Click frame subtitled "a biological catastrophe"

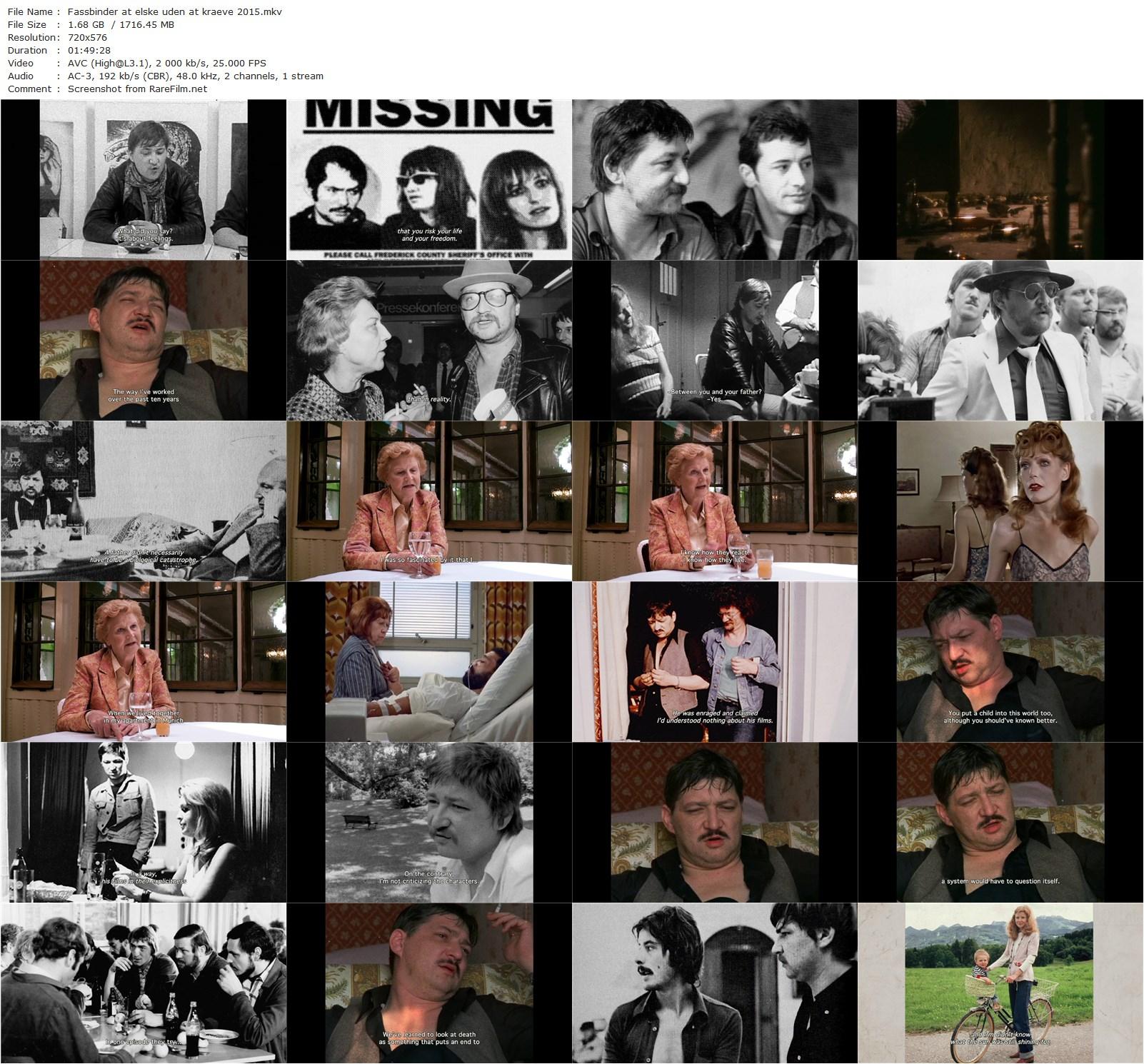point(144,501)
